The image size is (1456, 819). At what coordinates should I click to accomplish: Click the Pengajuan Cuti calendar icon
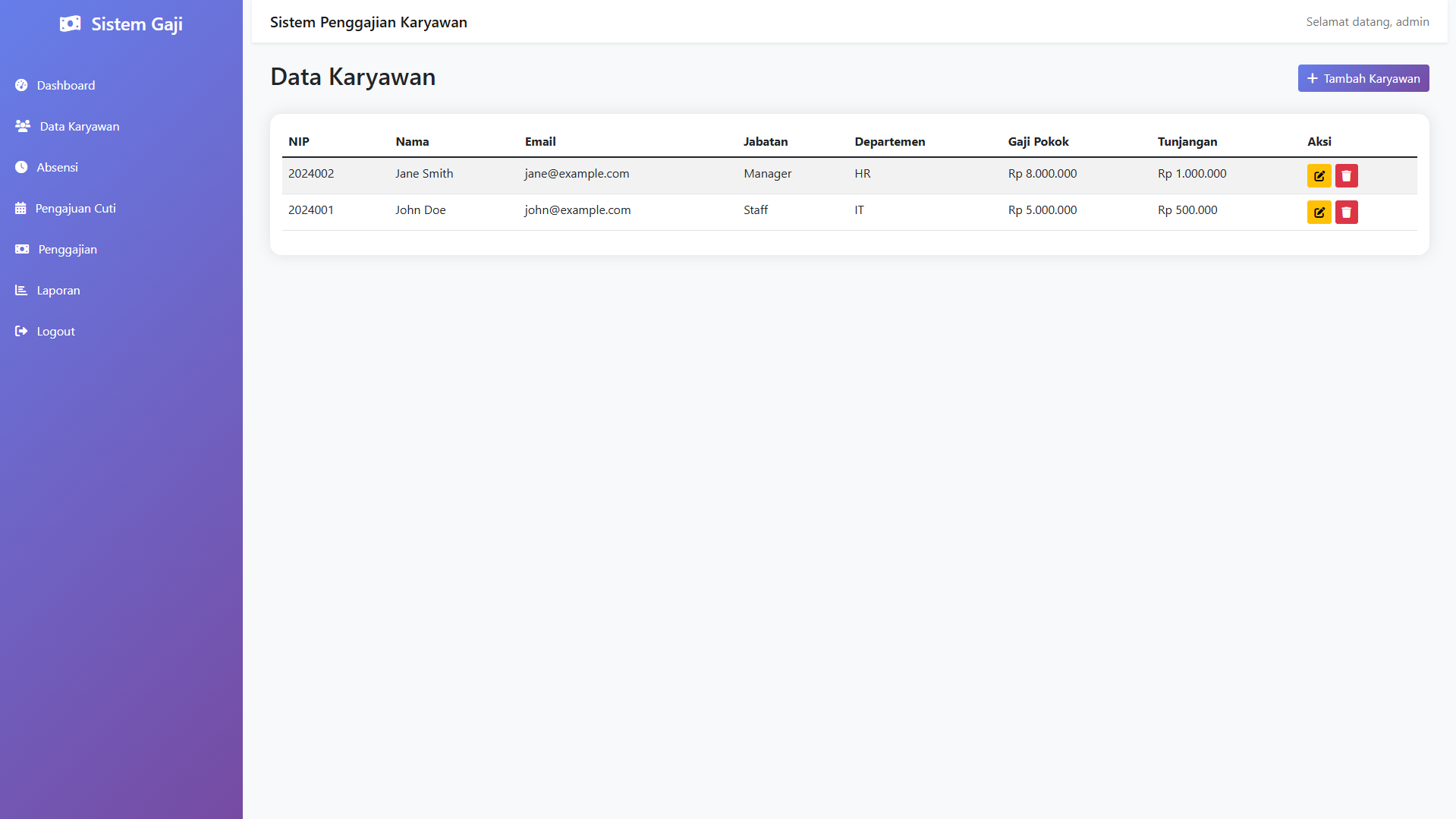(20, 209)
